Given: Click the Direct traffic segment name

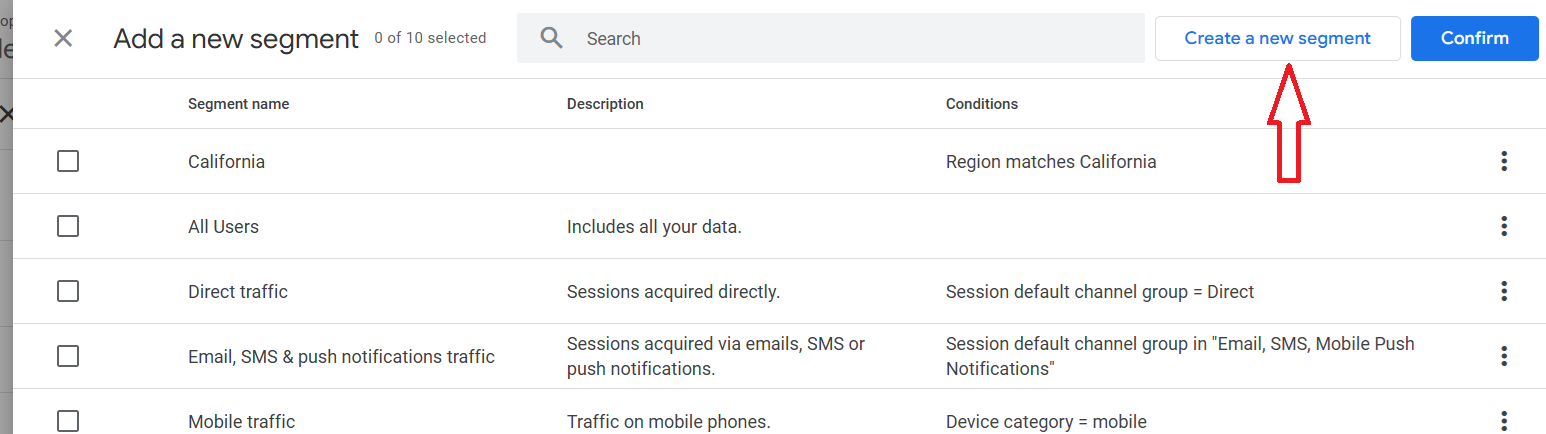Looking at the screenshot, I should point(237,291).
